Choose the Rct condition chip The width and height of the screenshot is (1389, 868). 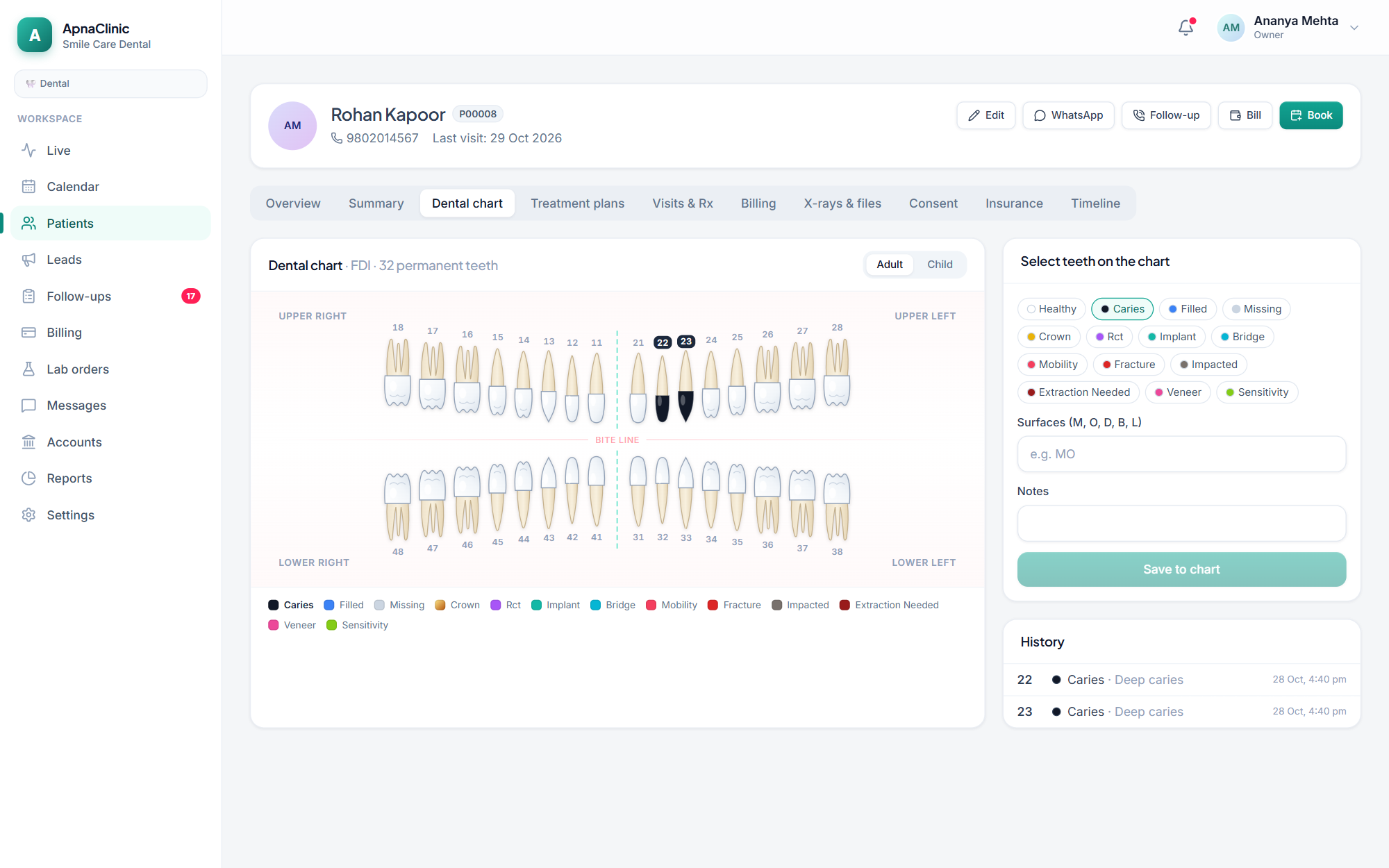pos(1109,337)
